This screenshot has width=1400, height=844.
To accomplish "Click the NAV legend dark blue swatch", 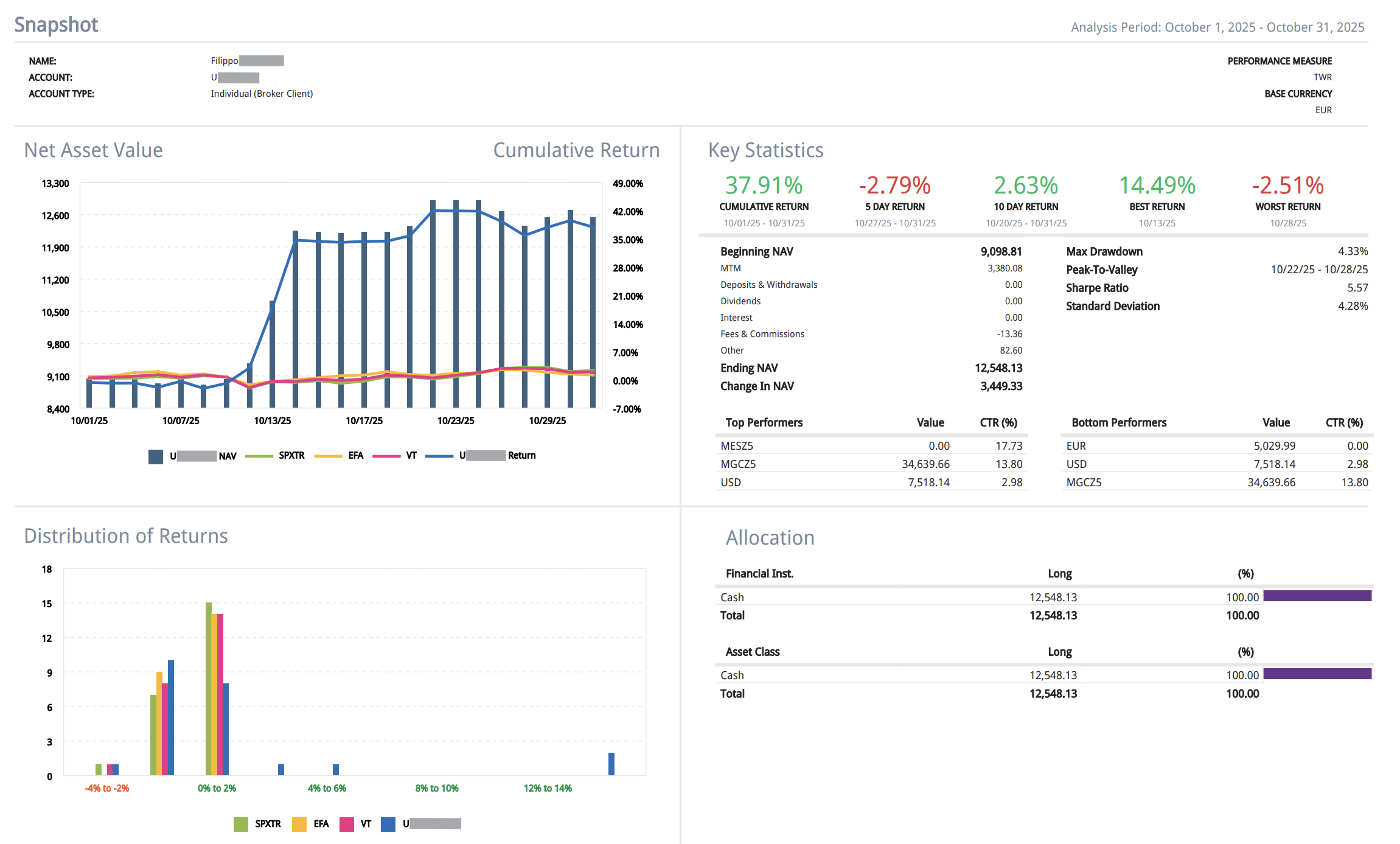I will pos(155,456).
